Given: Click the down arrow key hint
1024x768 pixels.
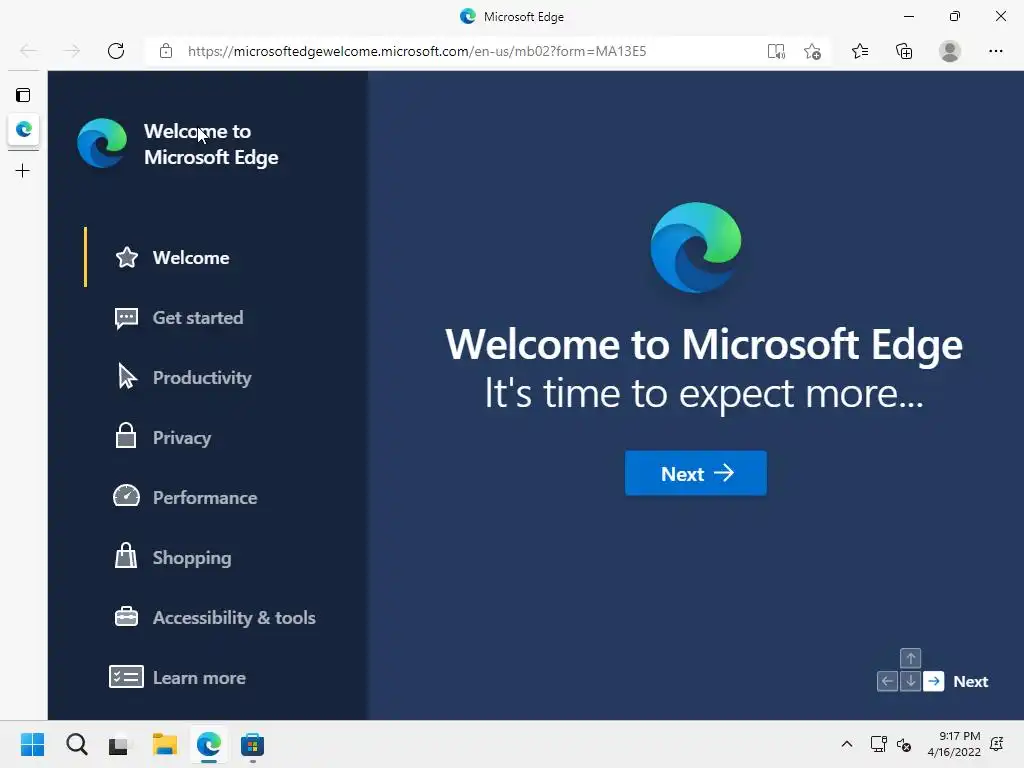Looking at the screenshot, I should click(x=910, y=681).
